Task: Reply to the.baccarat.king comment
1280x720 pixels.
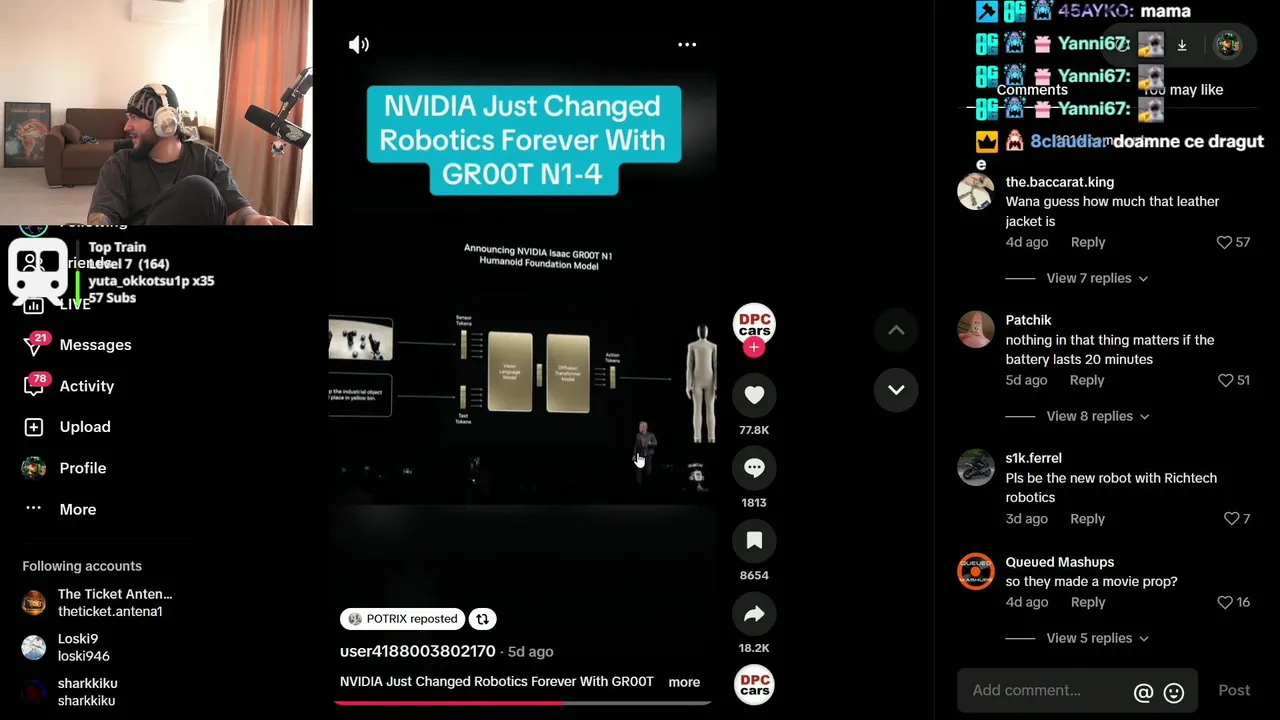Action: 1088,242
